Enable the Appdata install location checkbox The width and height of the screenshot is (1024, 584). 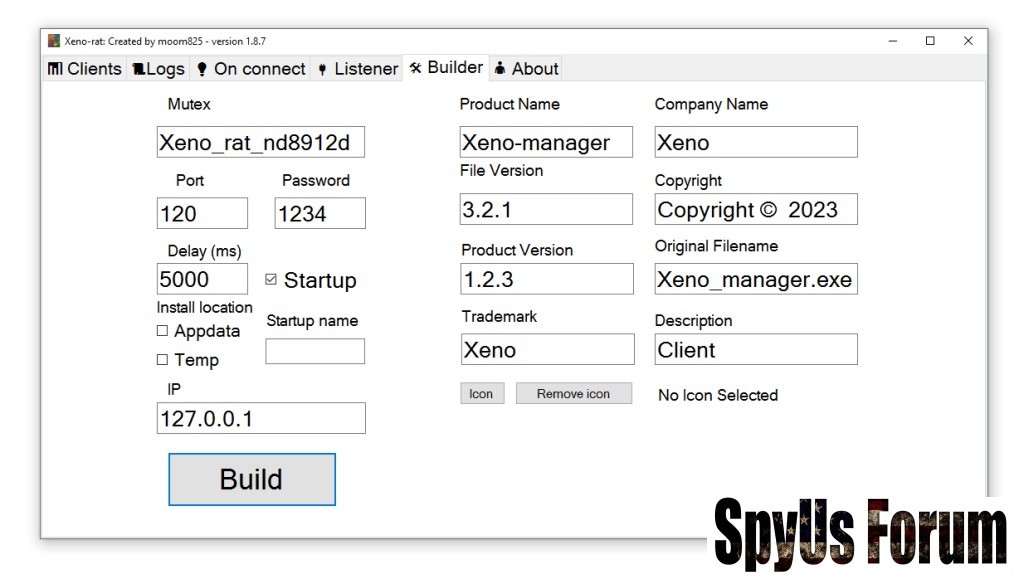click(x=162, y=331)
